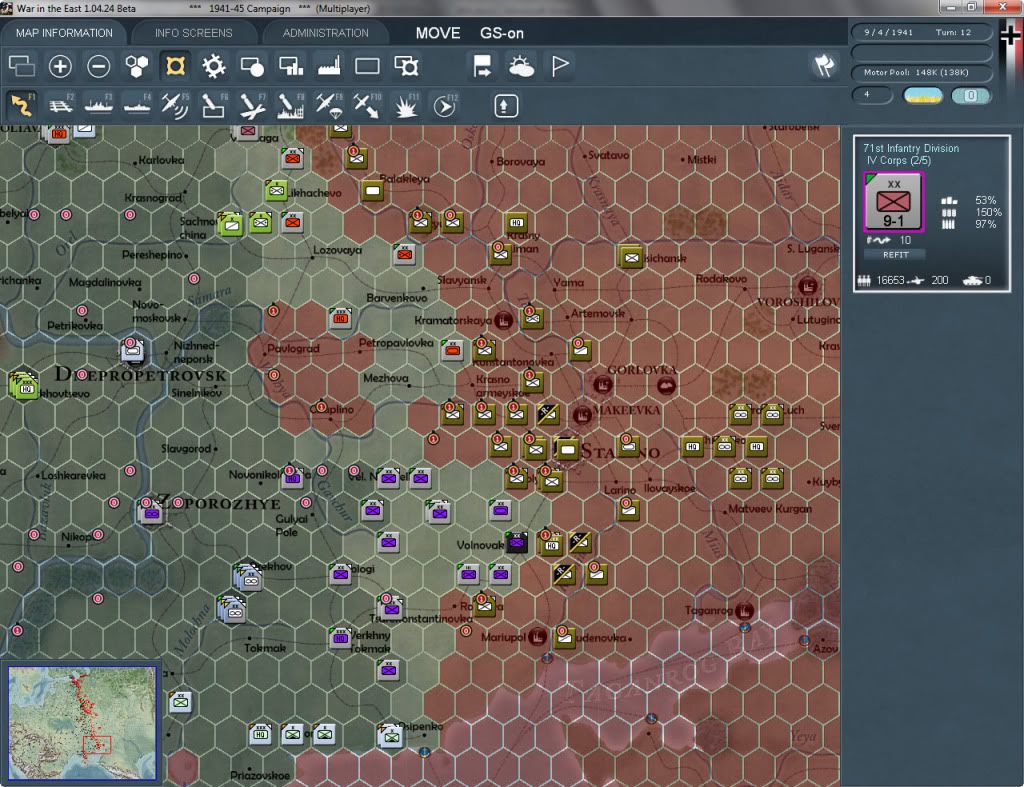Select the white-box unit at Stalino

pos(567,449)
